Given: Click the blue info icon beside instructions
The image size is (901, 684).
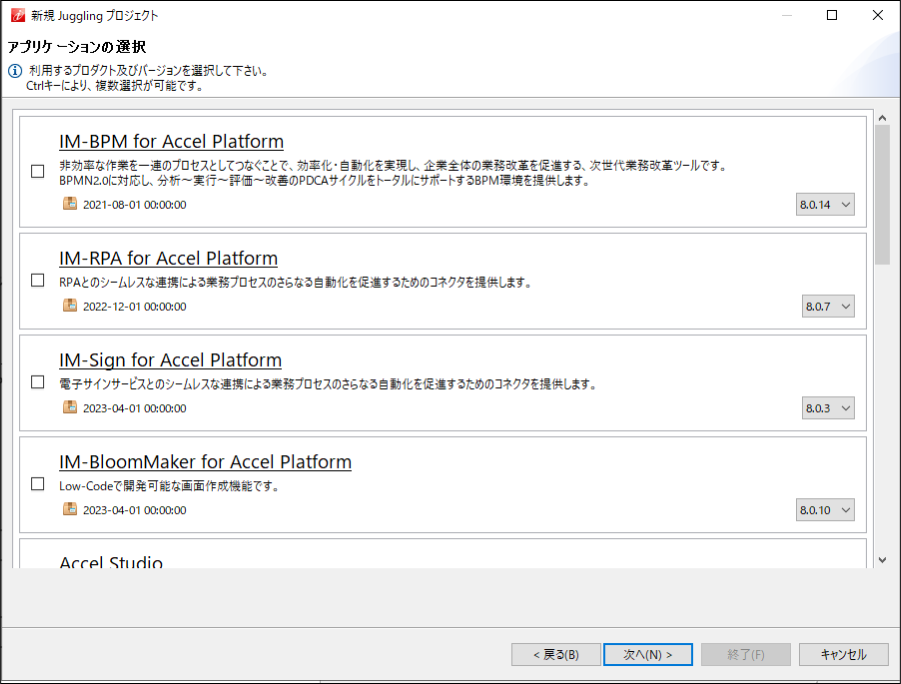Looking at the screenshot, I should 15,72.
